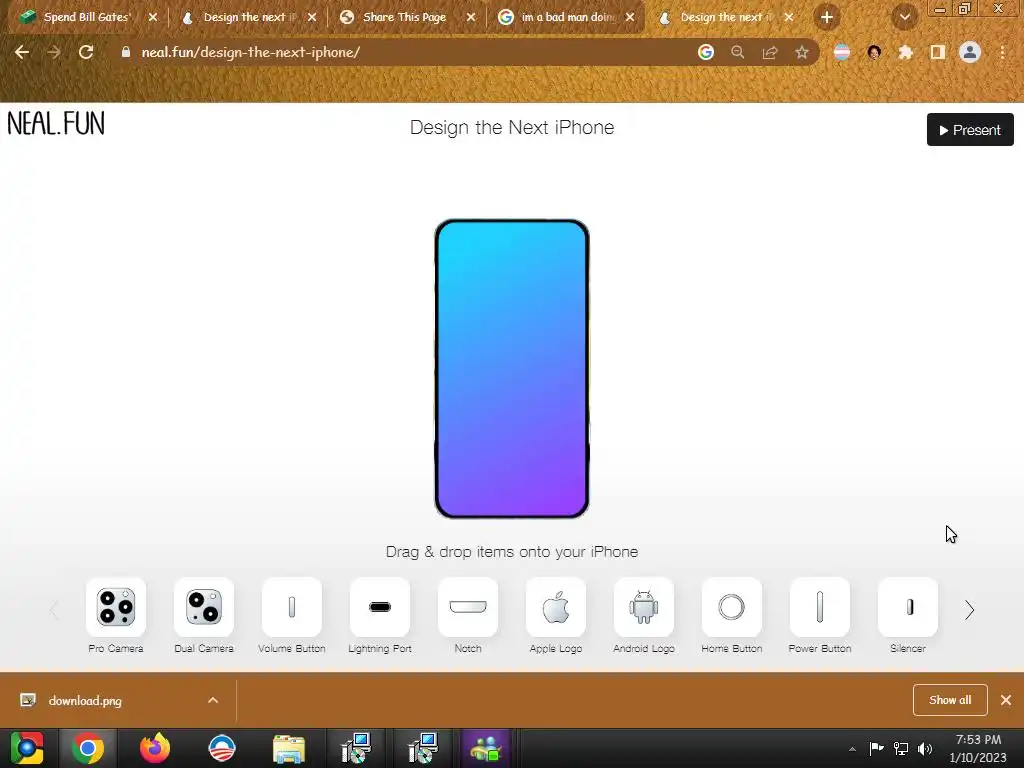1024x768 pixels.
Task: Open the zoom indicator in address bar
Action: (738, 52)
